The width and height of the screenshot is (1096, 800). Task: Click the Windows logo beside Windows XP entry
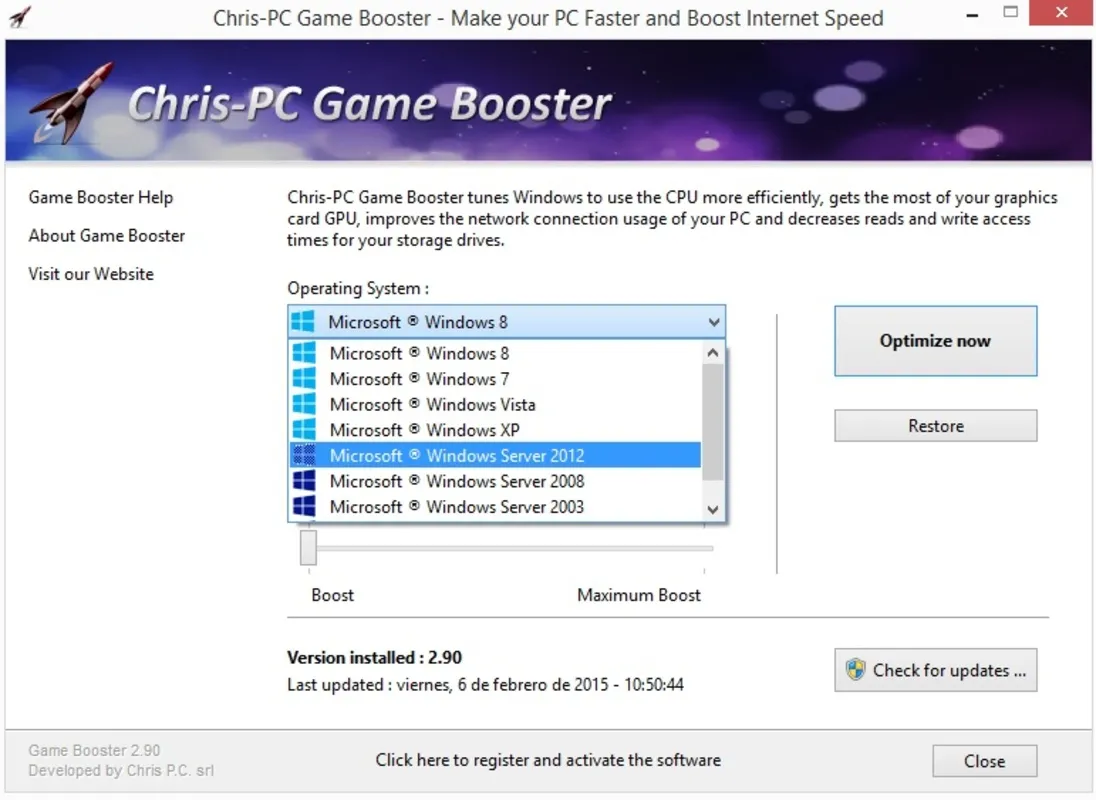point(304,430)
